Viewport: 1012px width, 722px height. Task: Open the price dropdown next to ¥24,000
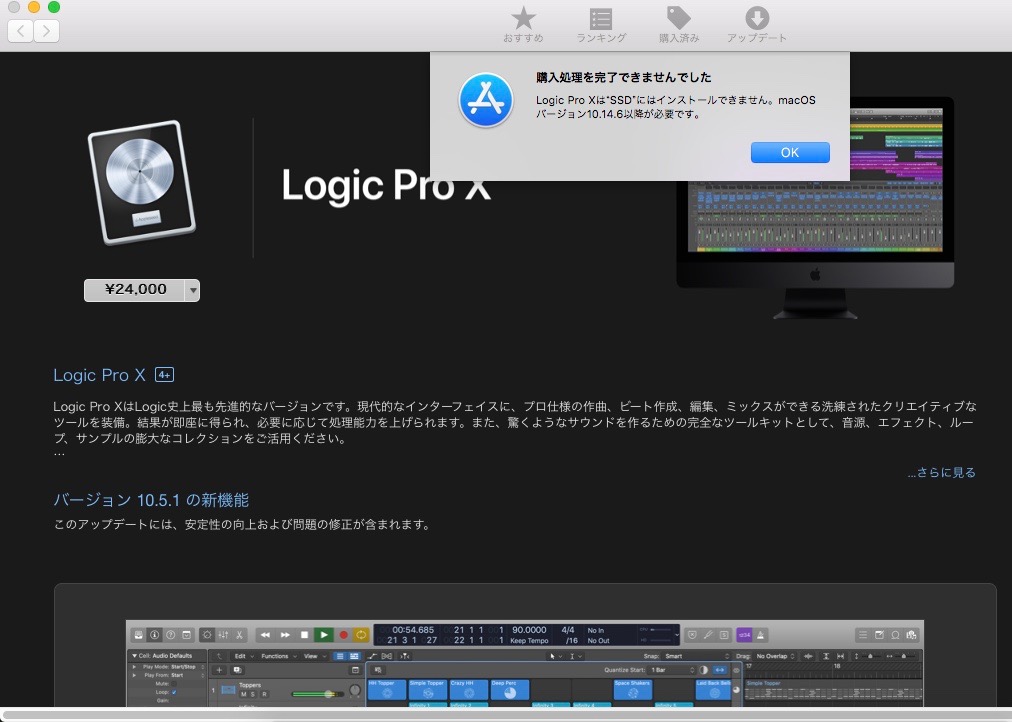[x=192, y=290]
